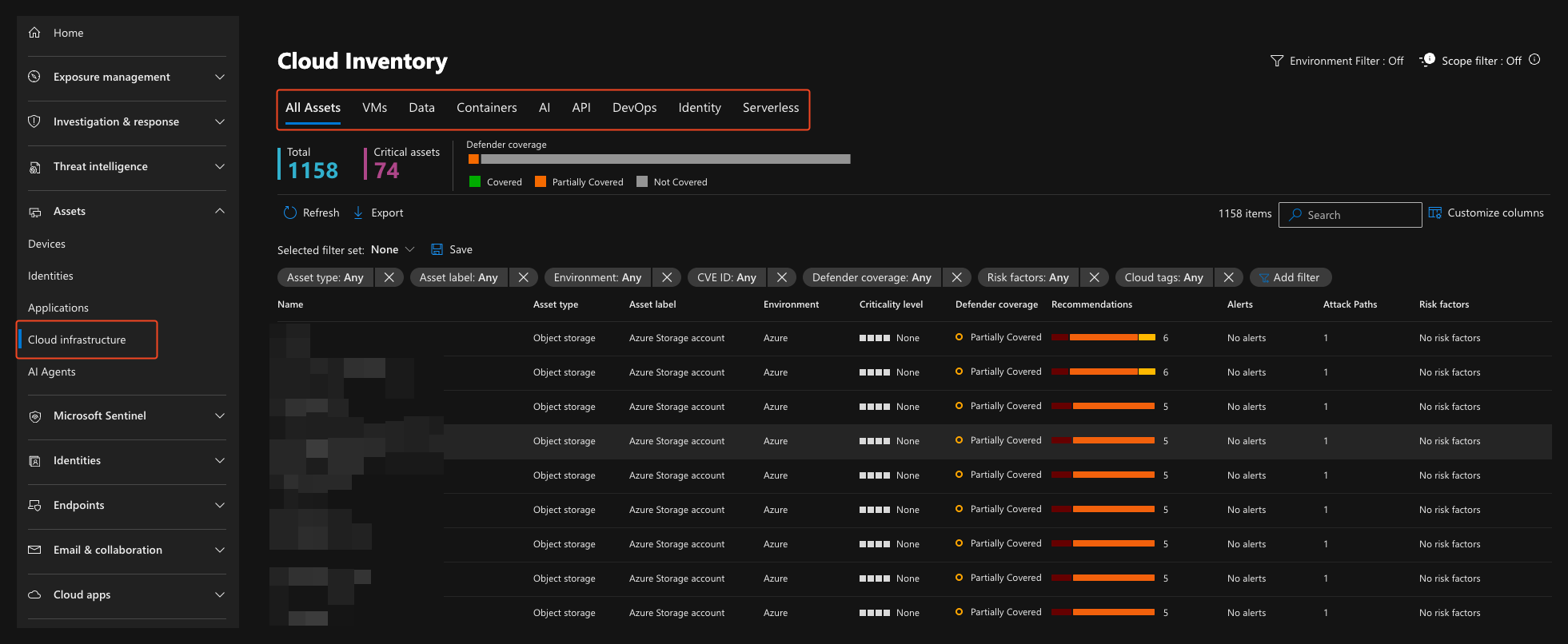1568x644 pixels.
Task: Click the Export download icon
Action: [x=358, y=213]
